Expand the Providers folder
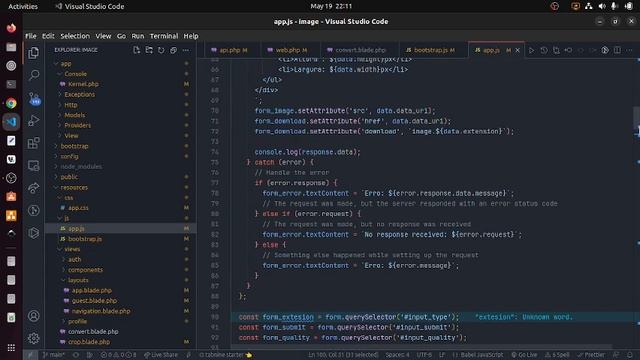The height and width of the screenshot is (360, 640). coord(78,125)
